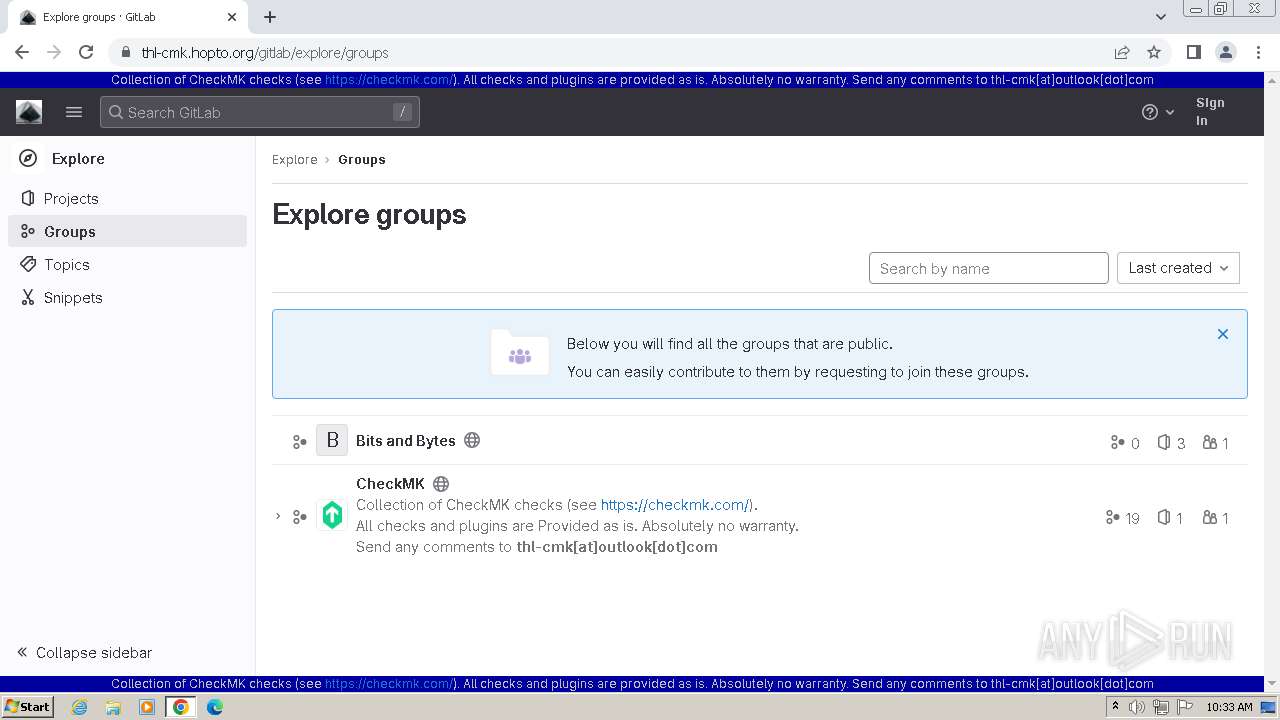Click member count icon for CheckMK
1280x720 pixels.
point(1210,517)
